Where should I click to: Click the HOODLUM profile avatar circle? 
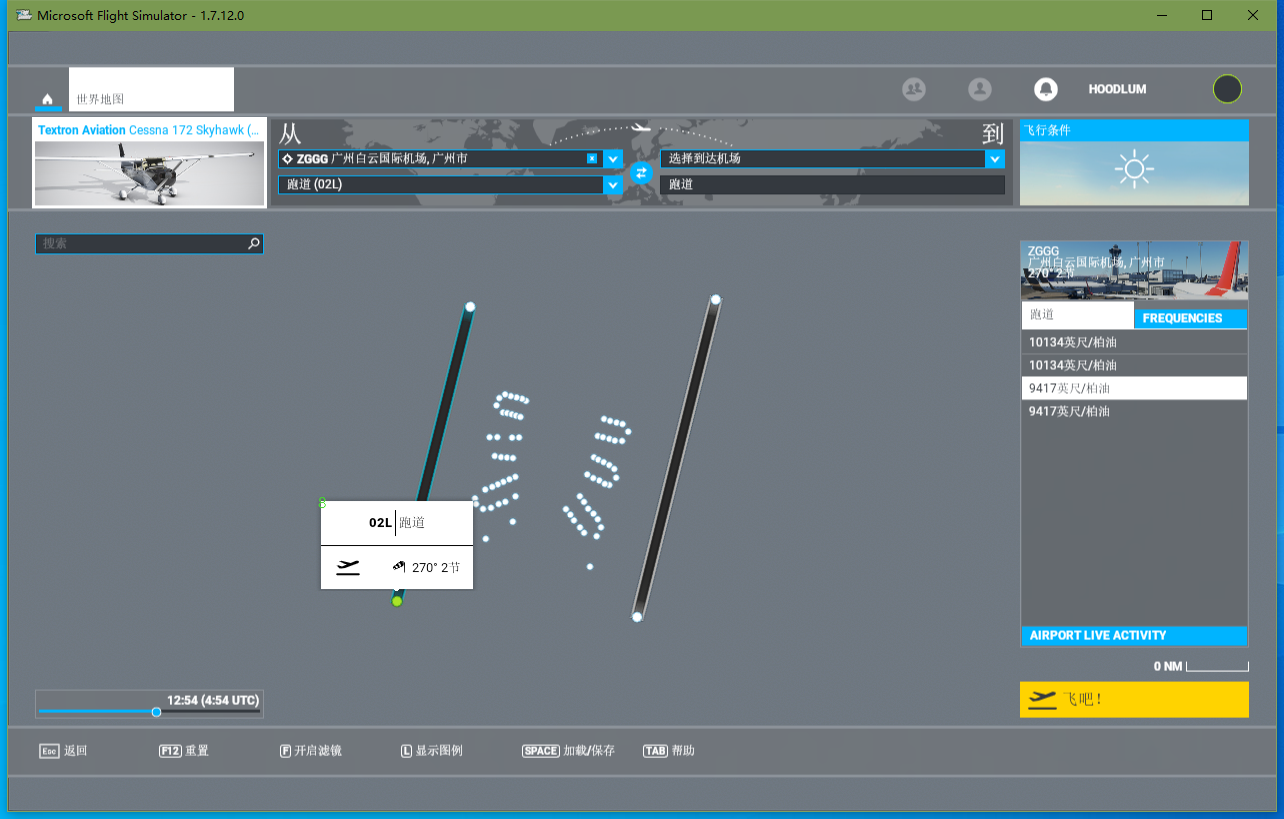(1227, 89)
